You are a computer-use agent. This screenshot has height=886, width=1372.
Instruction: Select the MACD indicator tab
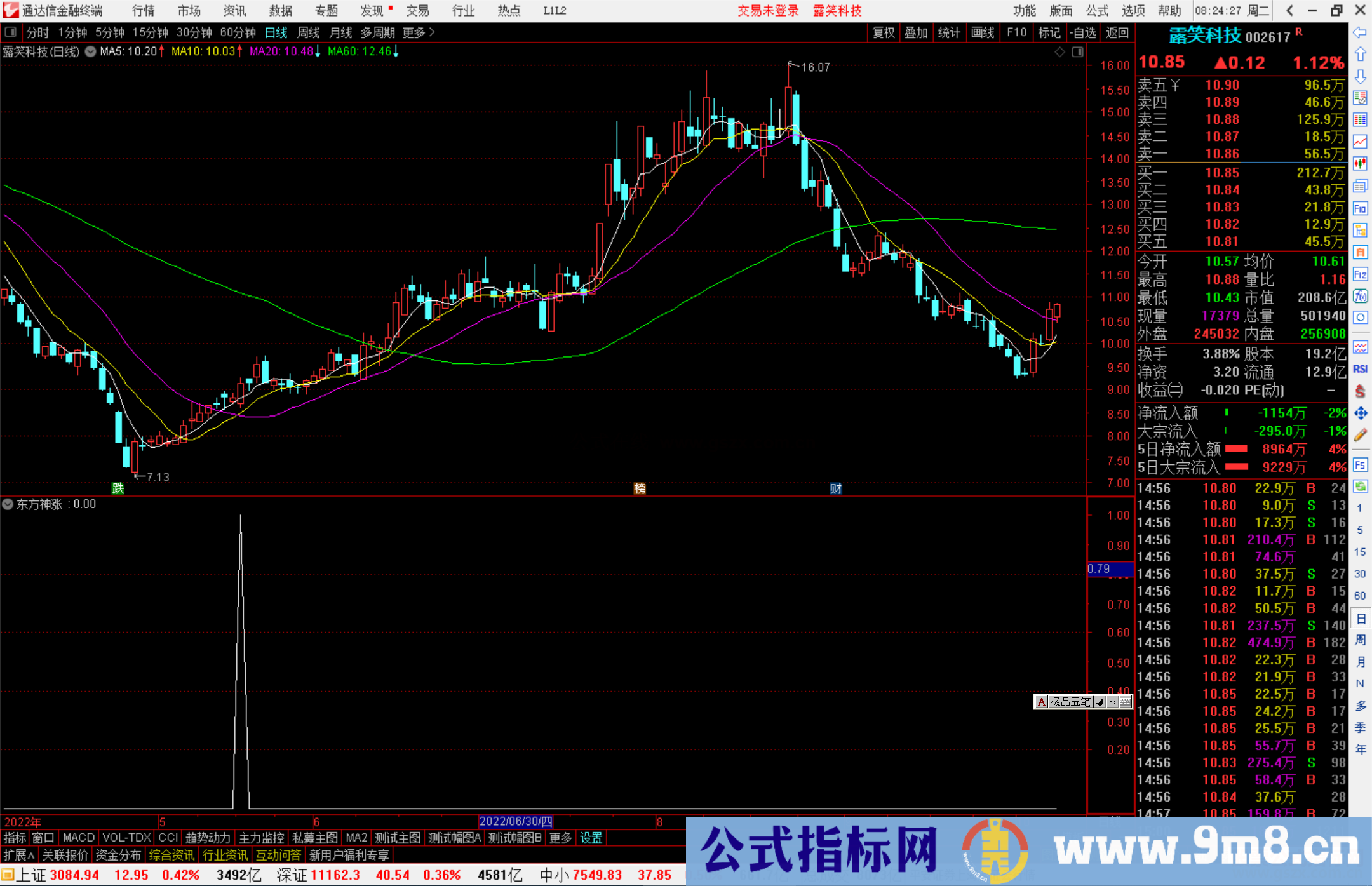[79, 838]
